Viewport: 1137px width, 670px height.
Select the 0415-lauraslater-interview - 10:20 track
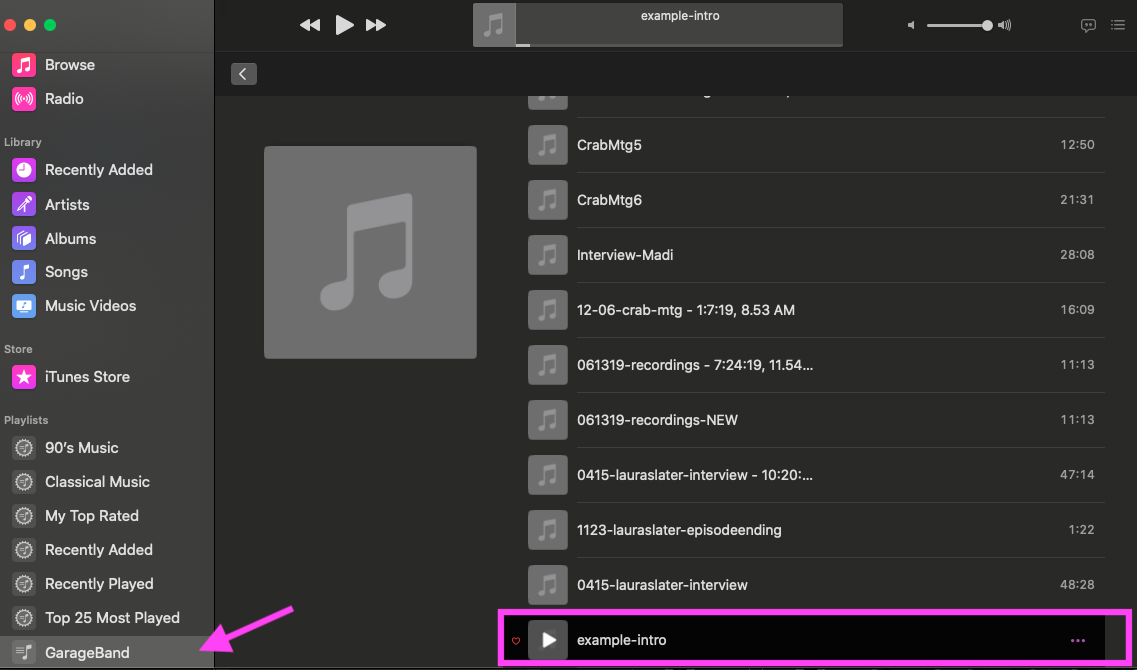[816, 475]
